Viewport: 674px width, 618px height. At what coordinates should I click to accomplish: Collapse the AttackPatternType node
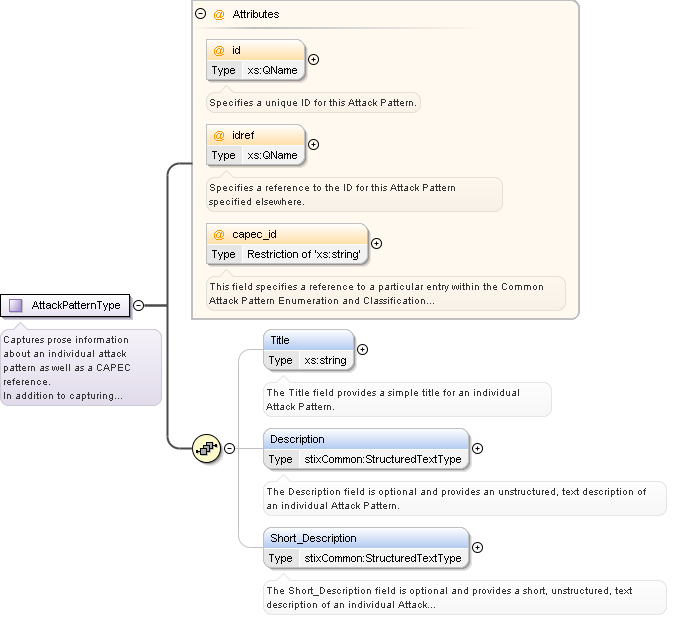click(x=139, y=305)
